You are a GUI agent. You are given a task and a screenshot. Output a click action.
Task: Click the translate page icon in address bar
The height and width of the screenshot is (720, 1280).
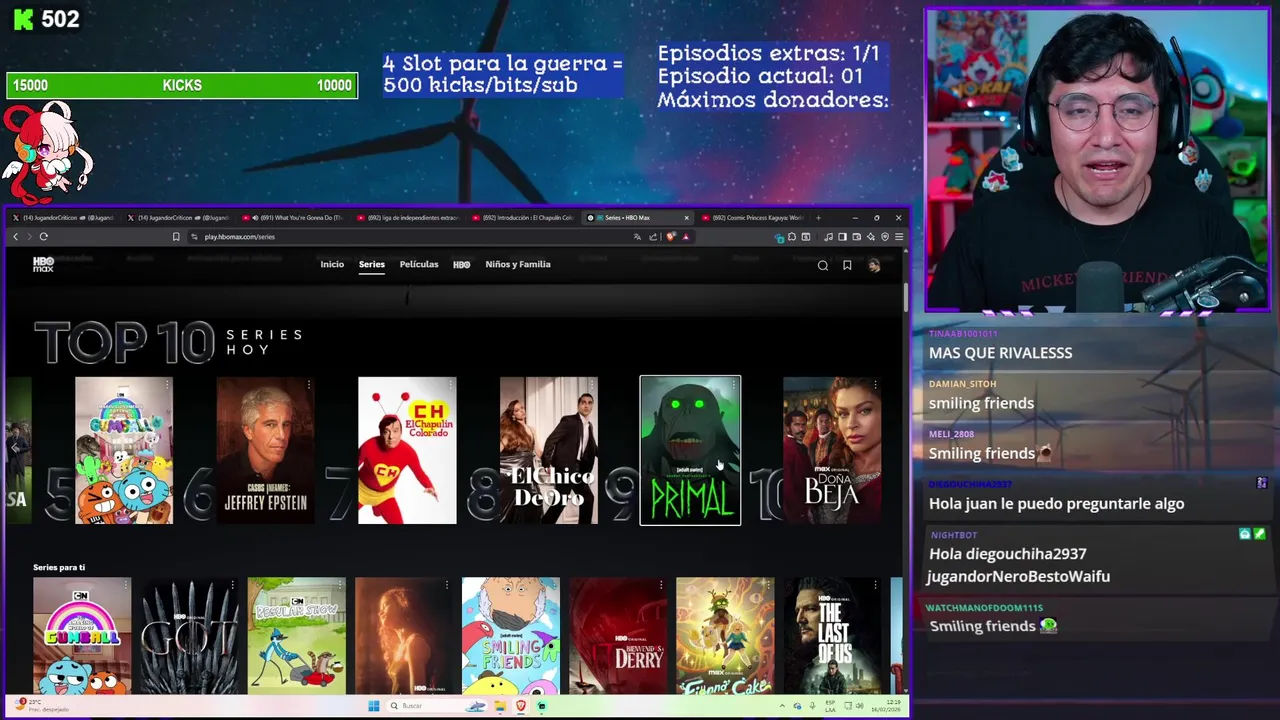(638, 237)
